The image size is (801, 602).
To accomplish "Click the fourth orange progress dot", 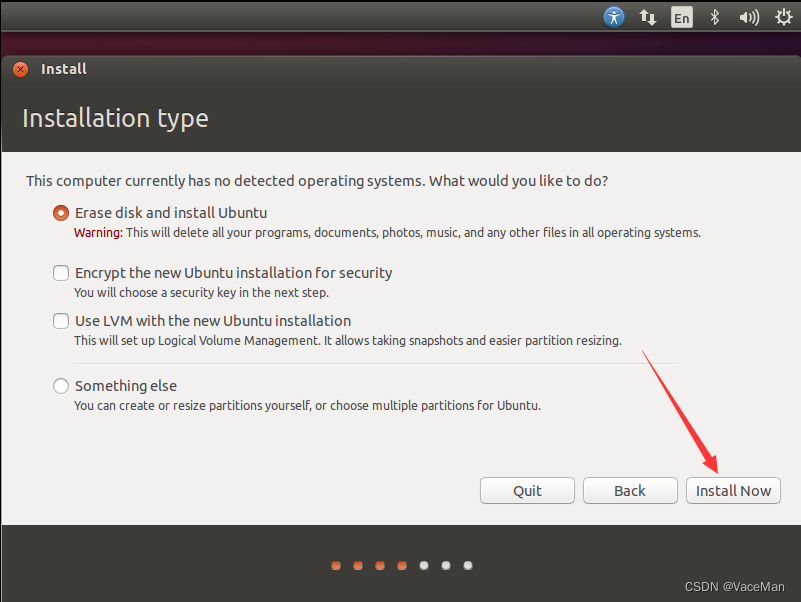I will pos(401,565).
